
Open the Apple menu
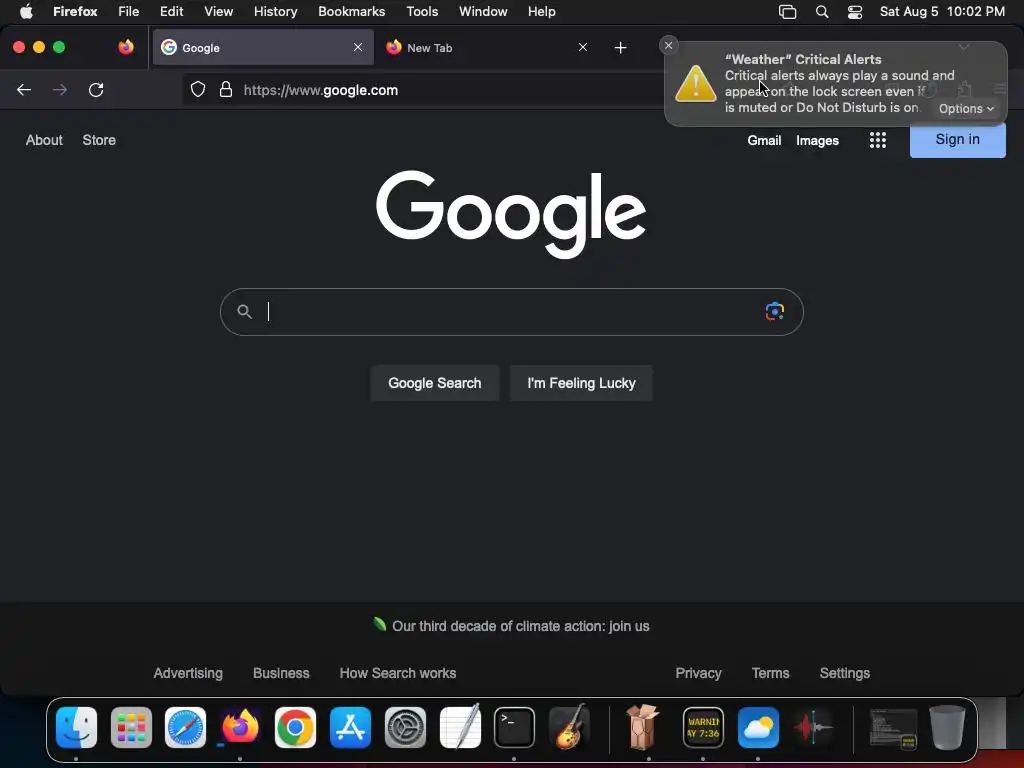point(26,11)
